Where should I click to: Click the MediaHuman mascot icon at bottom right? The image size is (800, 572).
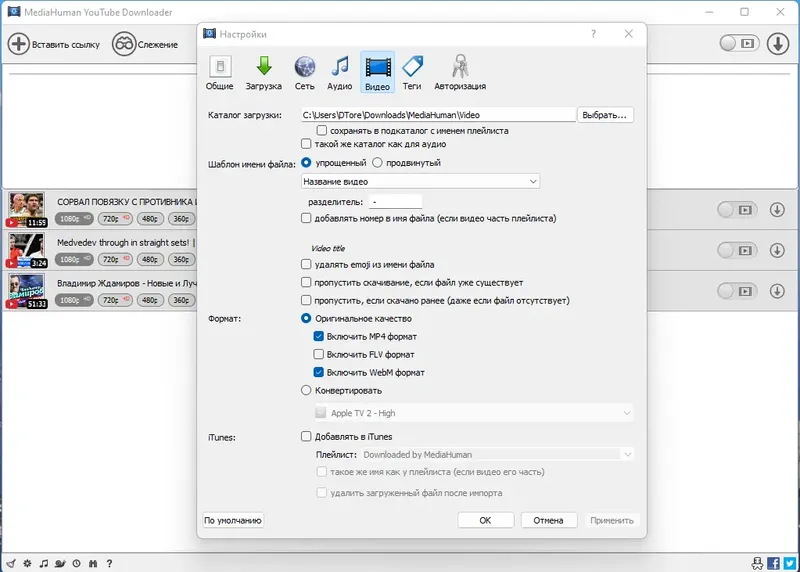click(x=758, y=563)
